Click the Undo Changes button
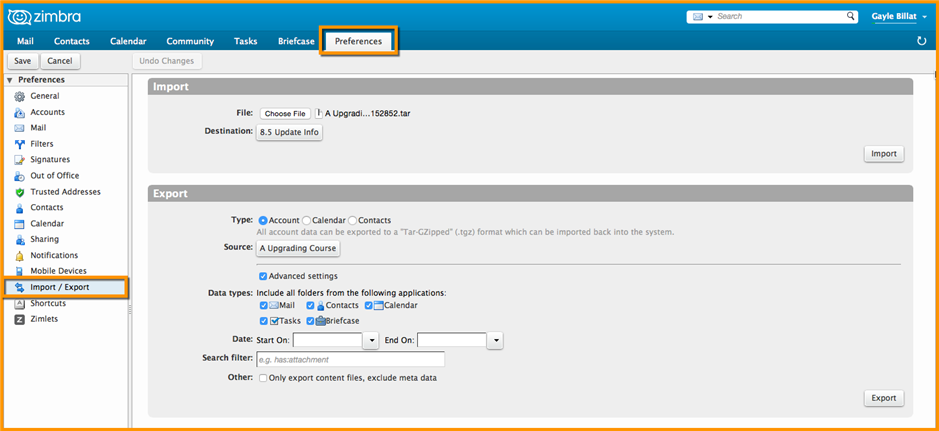Image resolution: width=939 pixels, height=431 pixels. (166, 61)
